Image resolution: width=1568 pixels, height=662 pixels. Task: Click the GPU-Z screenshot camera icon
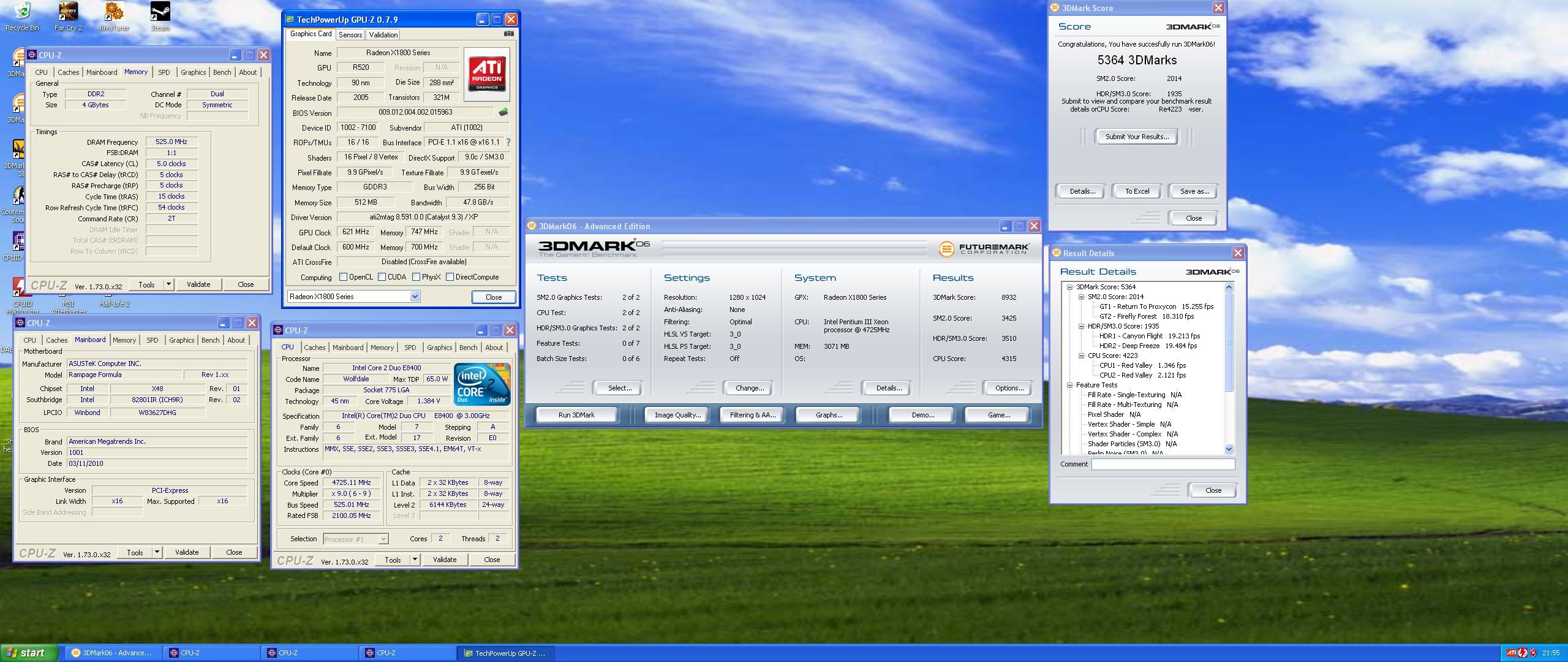(508, 34)
